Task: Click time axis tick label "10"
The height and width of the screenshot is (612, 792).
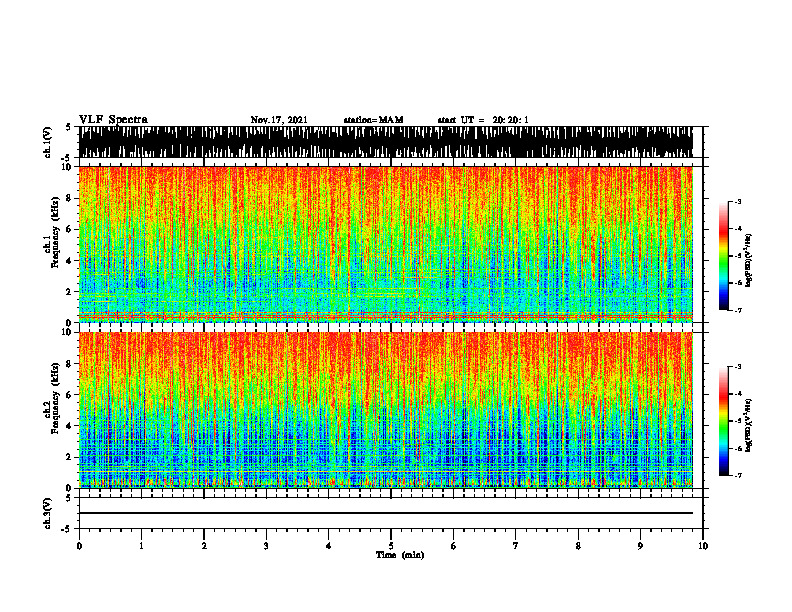Action: [703, 546]
